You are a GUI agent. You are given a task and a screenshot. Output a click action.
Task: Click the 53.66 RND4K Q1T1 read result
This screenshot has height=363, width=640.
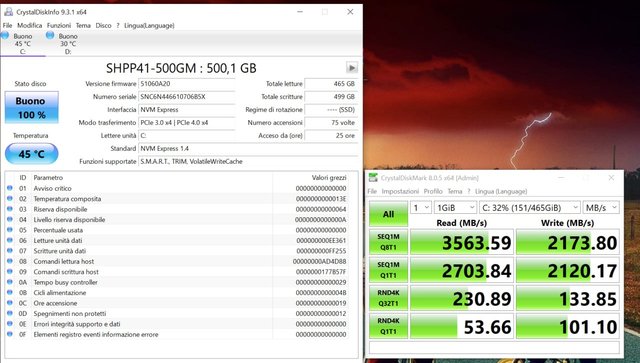[x=462, y=326]
